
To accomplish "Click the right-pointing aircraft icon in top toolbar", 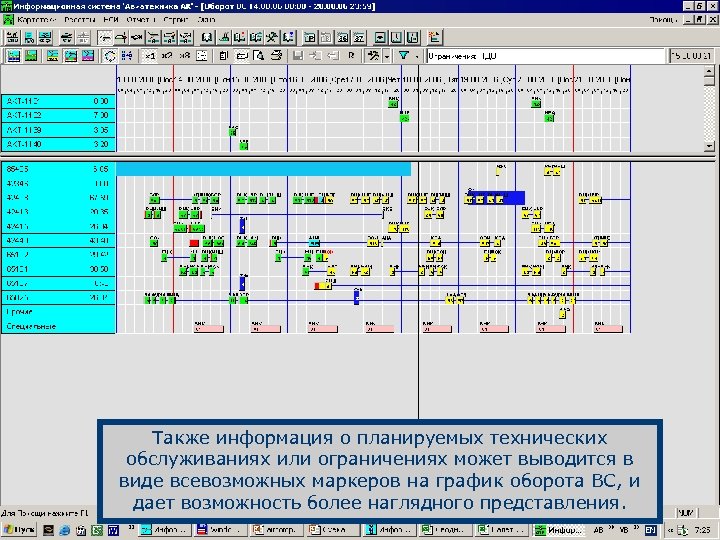I will 121,37.
